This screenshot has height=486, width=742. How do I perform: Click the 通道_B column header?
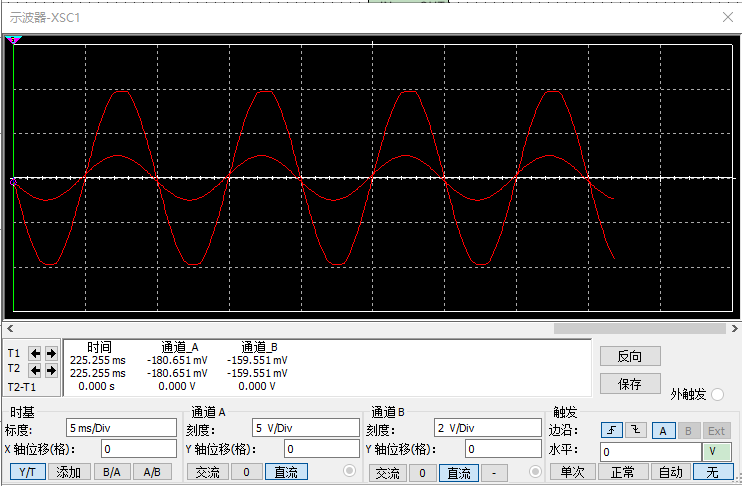(x=259, y=347)
